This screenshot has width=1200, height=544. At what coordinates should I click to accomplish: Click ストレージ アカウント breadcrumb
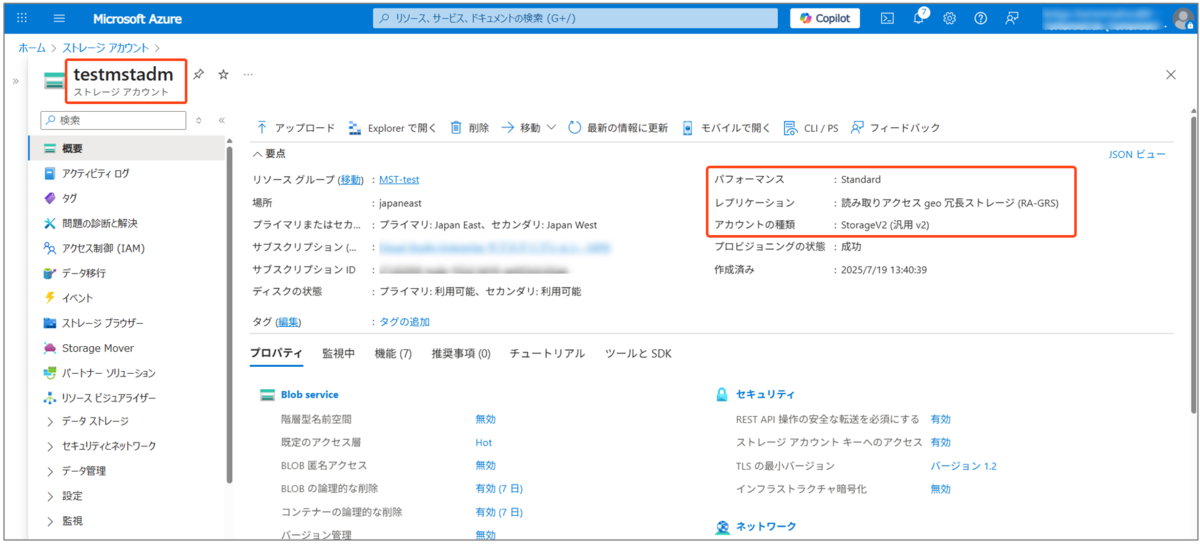[x=106, y=47]
